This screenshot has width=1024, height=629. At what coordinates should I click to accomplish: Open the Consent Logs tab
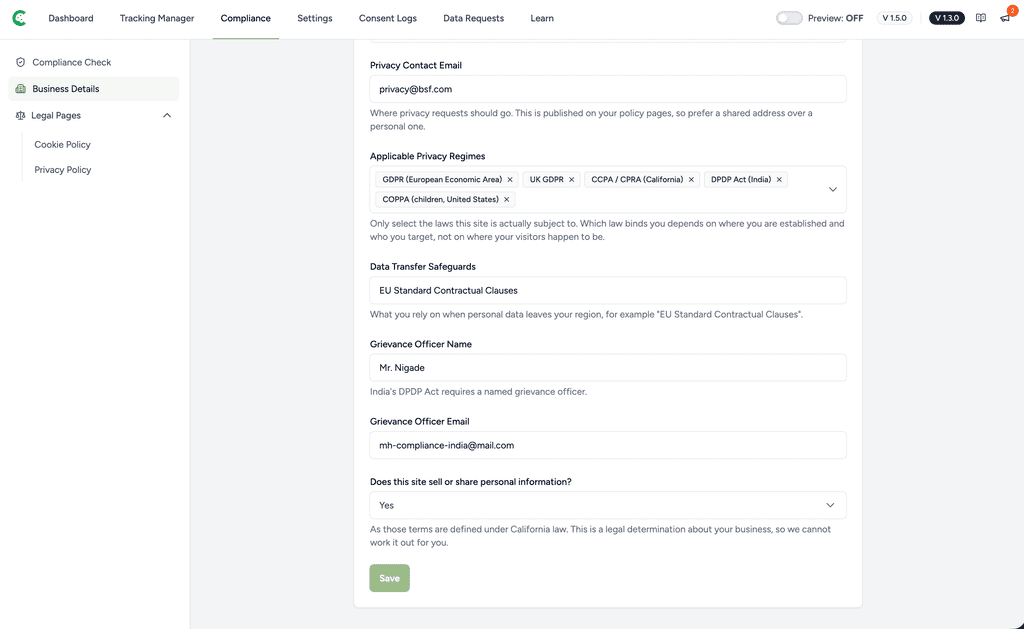coord(388,18)
